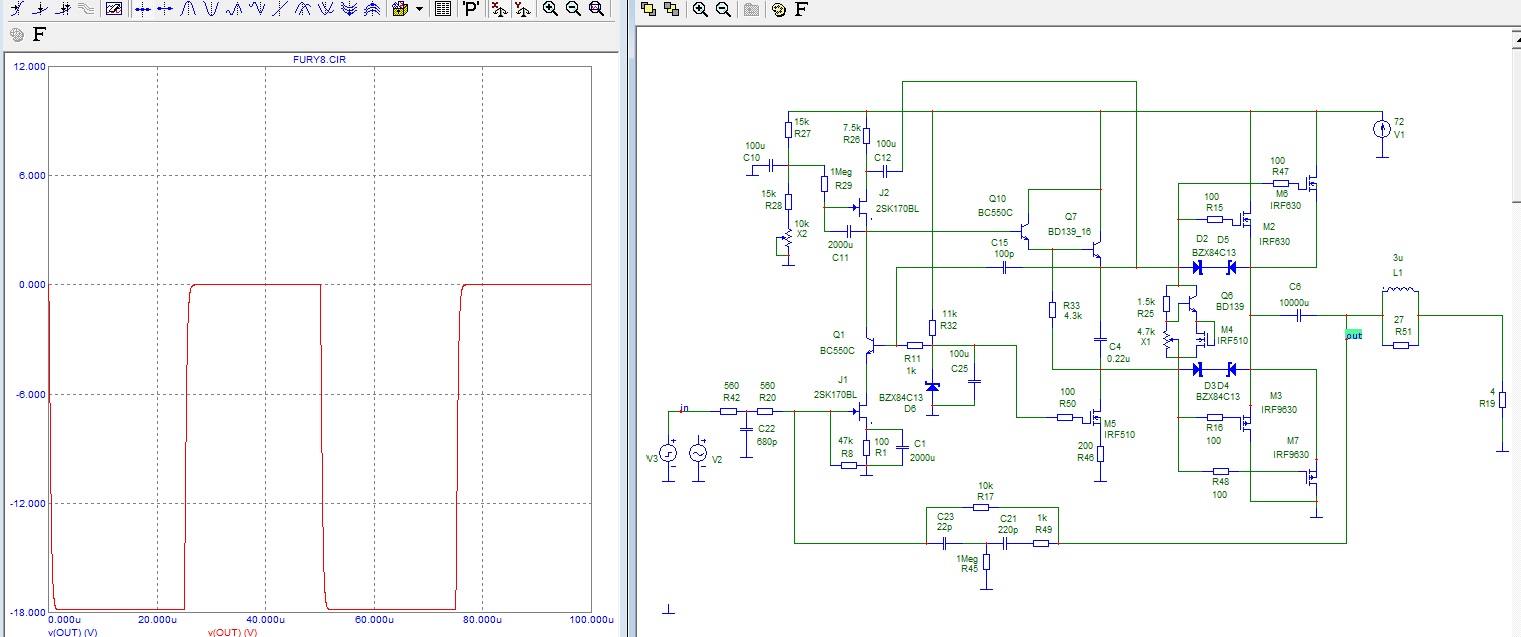This screenshot has height=637, width=1521.
Task: Click the F font button in schematic toolbar
Action: tap(801, 9)
